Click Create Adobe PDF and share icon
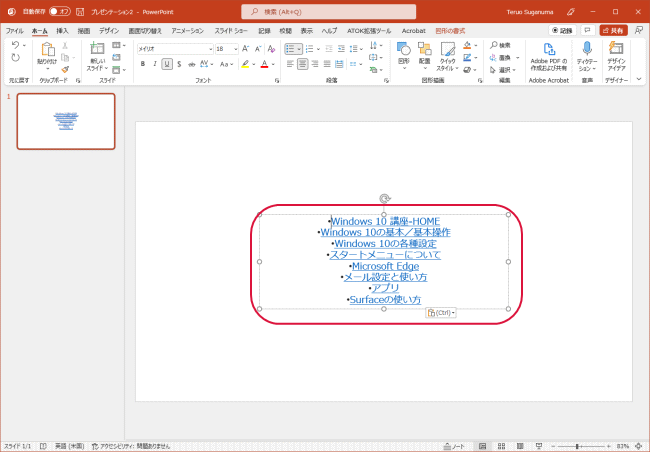650x452 pixels. coord(549,49)
